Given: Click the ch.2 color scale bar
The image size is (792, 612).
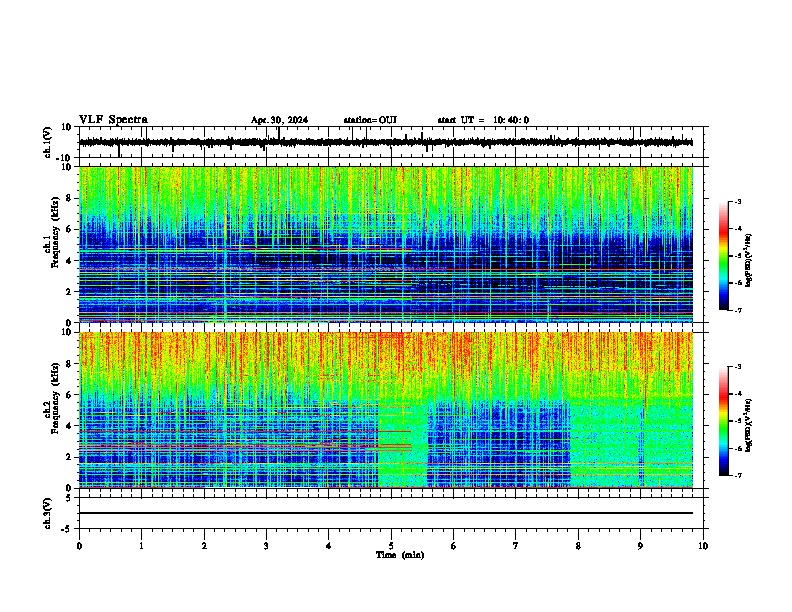Looking at the screenshot, I should pos(724,421).
